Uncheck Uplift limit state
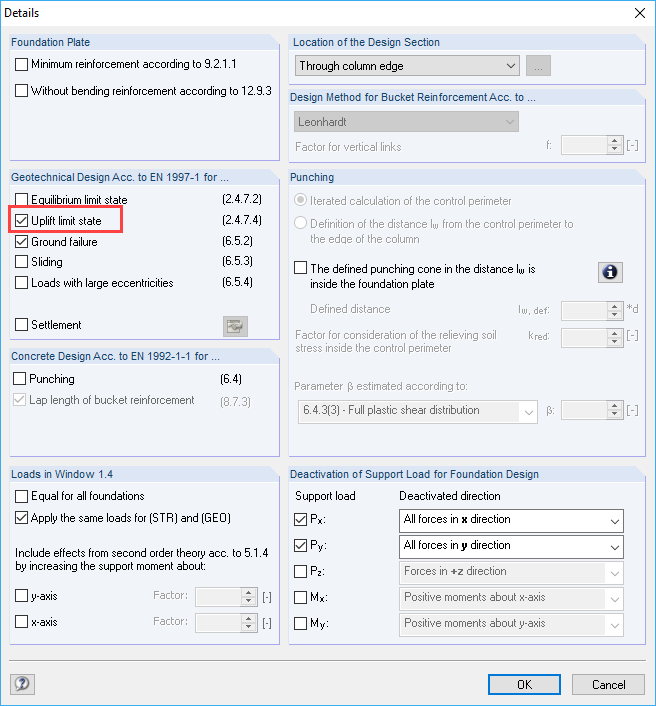656x706 pixels. click(x=21, y=221)
